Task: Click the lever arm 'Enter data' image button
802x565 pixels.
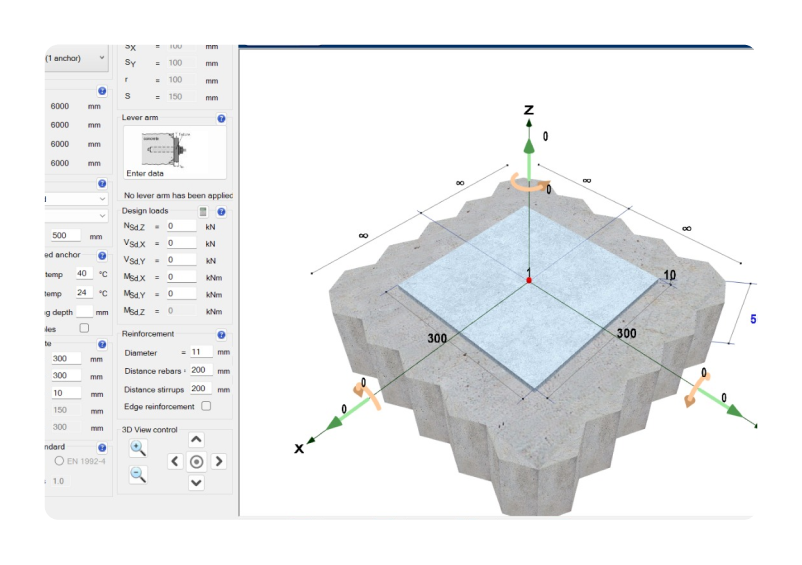Action: (x=174, y=152)
